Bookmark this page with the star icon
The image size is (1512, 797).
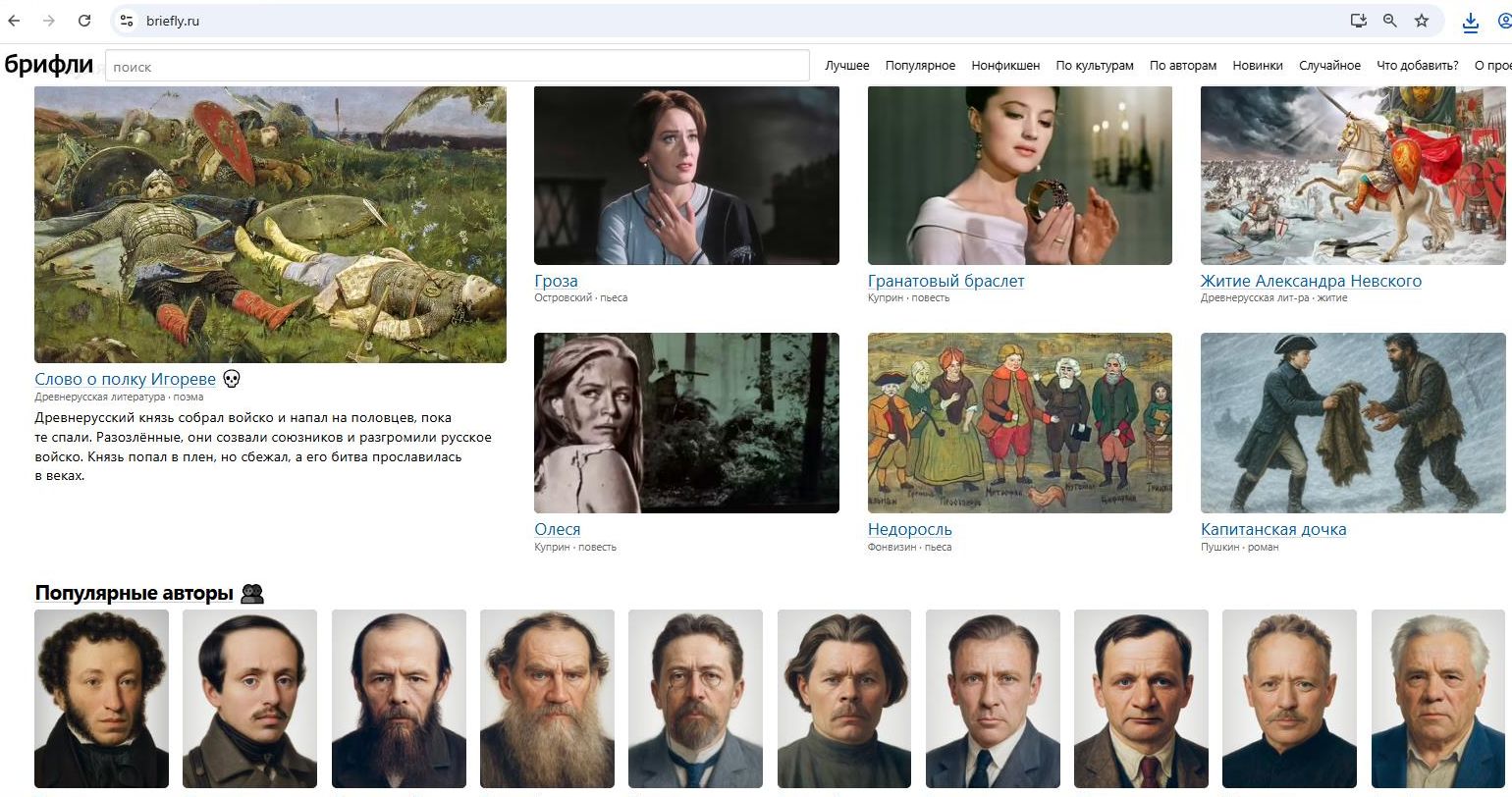coord(1421,21)
